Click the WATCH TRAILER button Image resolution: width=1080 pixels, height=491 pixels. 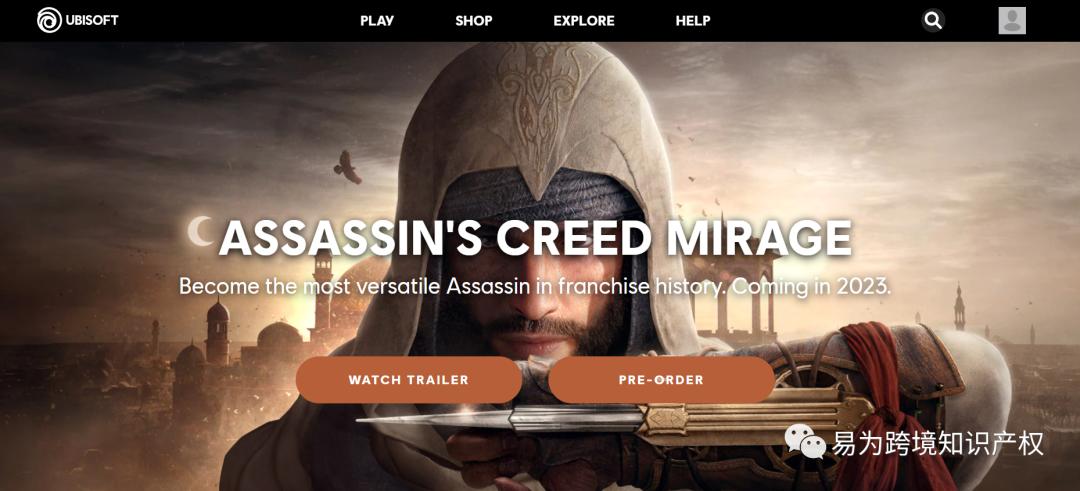coord(408,379)
